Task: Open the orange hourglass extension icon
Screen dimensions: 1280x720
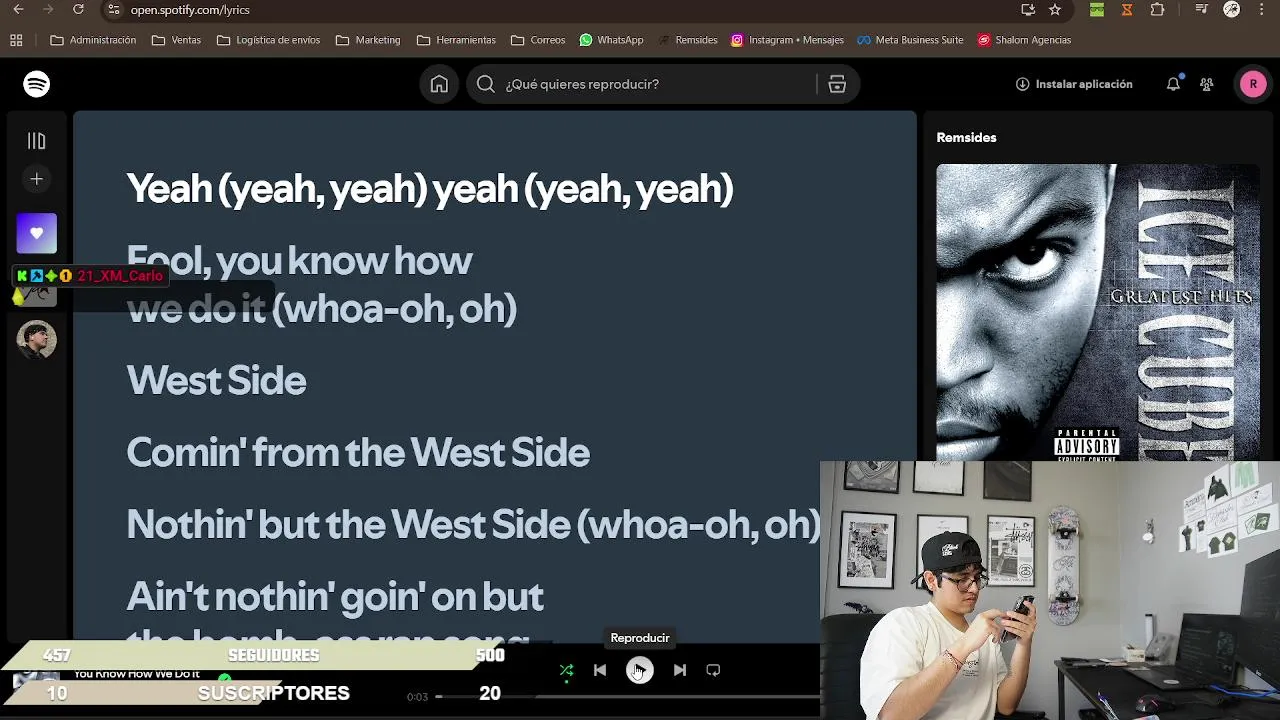Action: [1127, 9]
